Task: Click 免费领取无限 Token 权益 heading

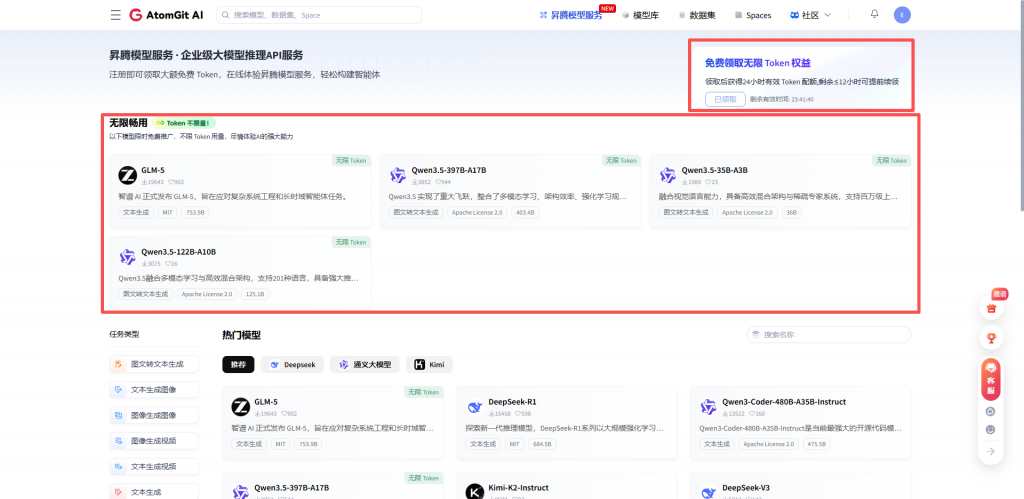Action: click(758, 63)
